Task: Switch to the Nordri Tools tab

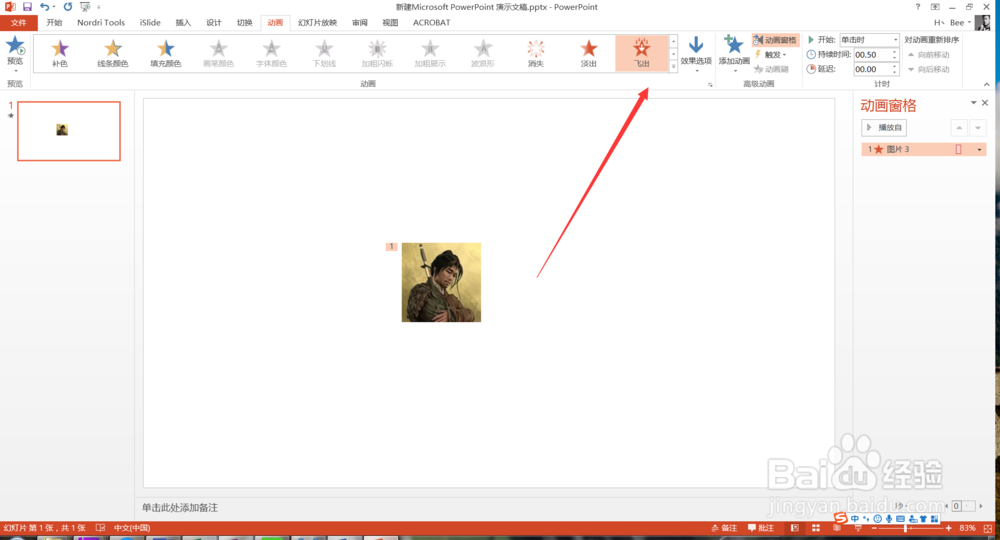Action: 101,22
